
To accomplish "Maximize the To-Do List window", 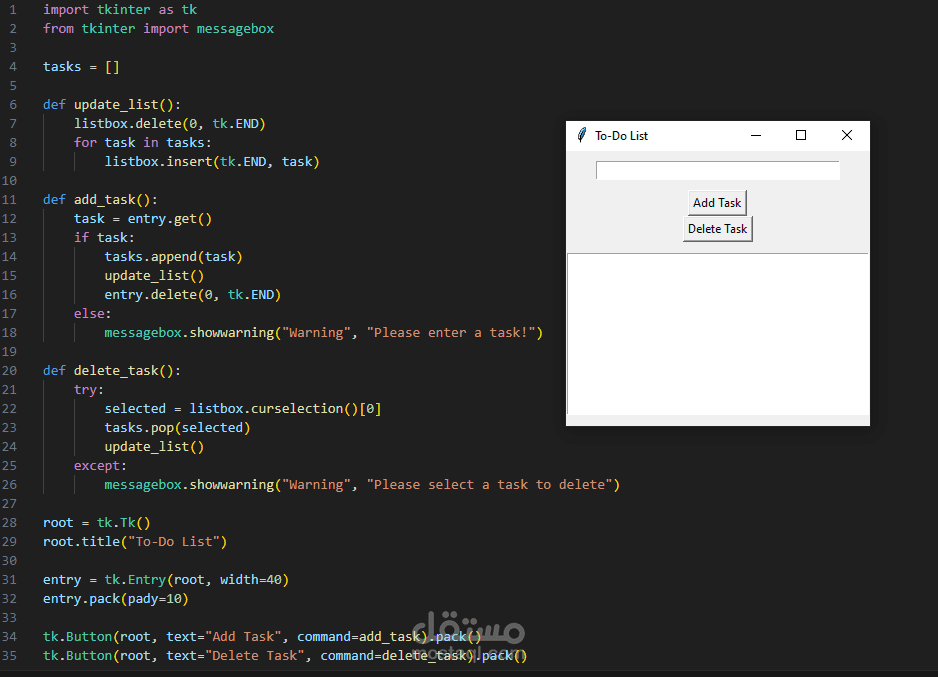I will point(800,135).
